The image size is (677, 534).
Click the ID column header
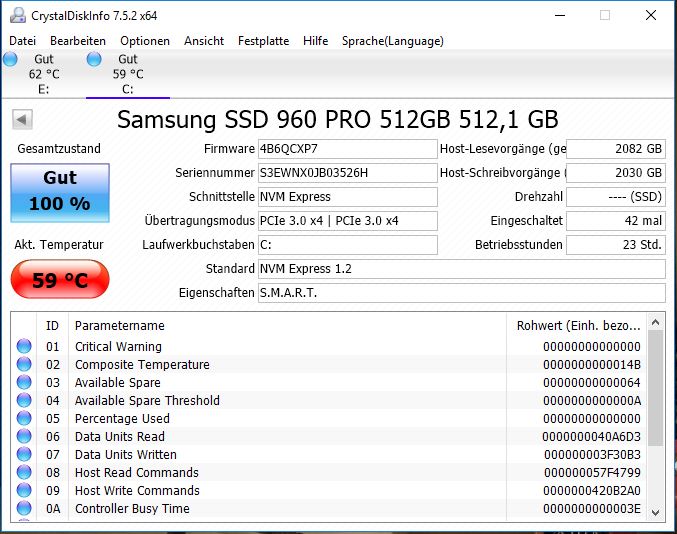pos(52,325)
